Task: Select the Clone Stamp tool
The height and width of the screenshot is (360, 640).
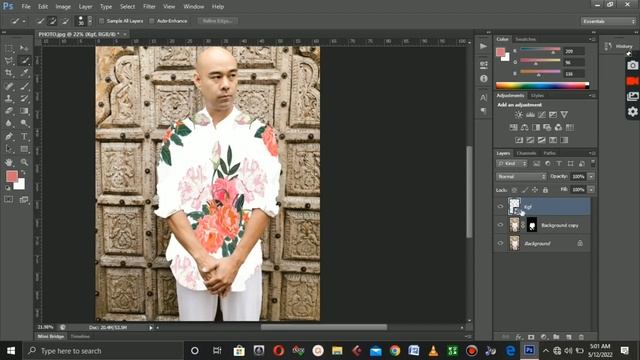Action: point(9,98)
